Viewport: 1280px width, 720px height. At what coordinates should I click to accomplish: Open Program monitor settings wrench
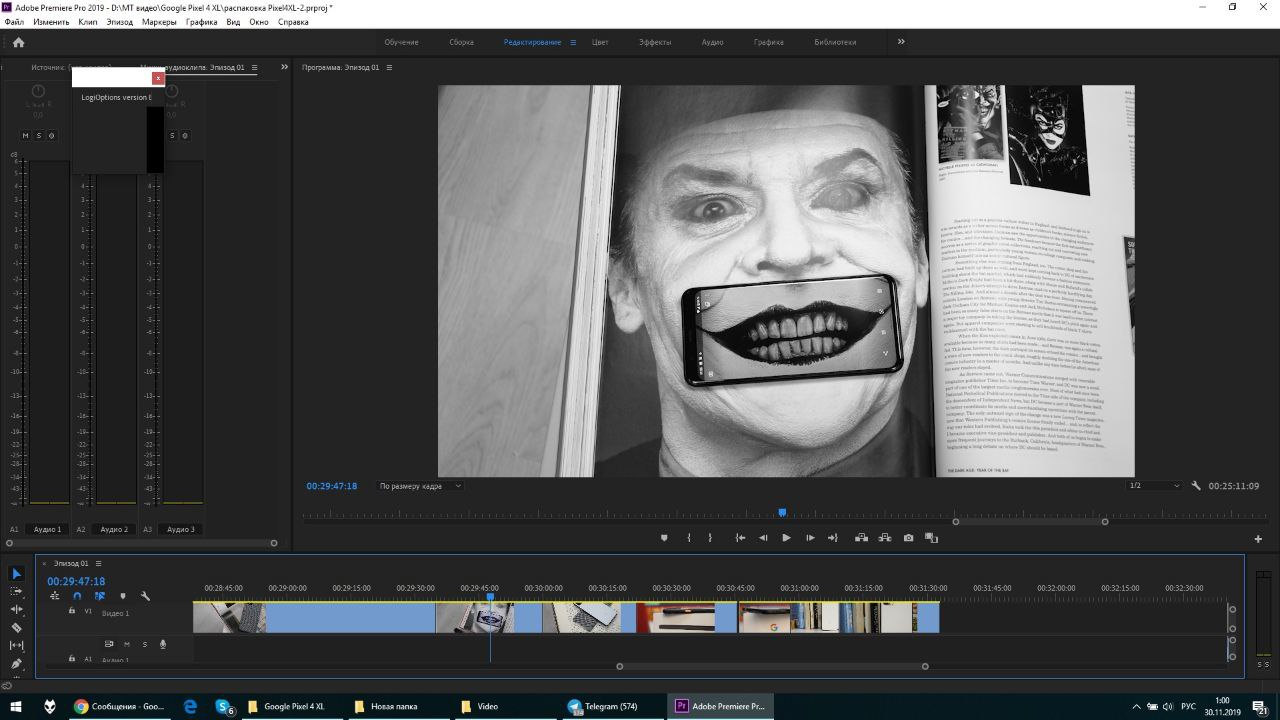point(1196,486)
